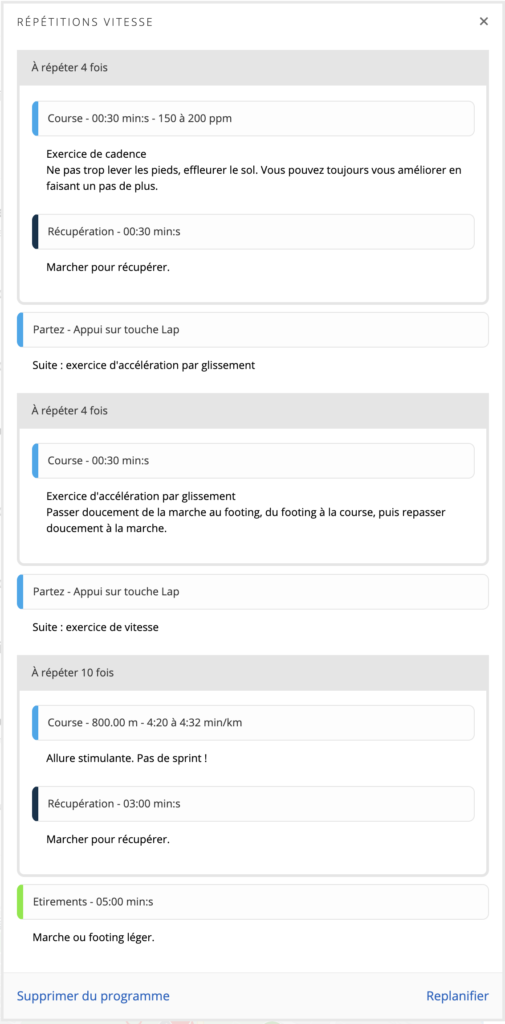Image resolution: width=505 pixels, height=1024 pixels.
Task: Select the Etirements 05:00 min:s step
Action: tap(253, 902)
